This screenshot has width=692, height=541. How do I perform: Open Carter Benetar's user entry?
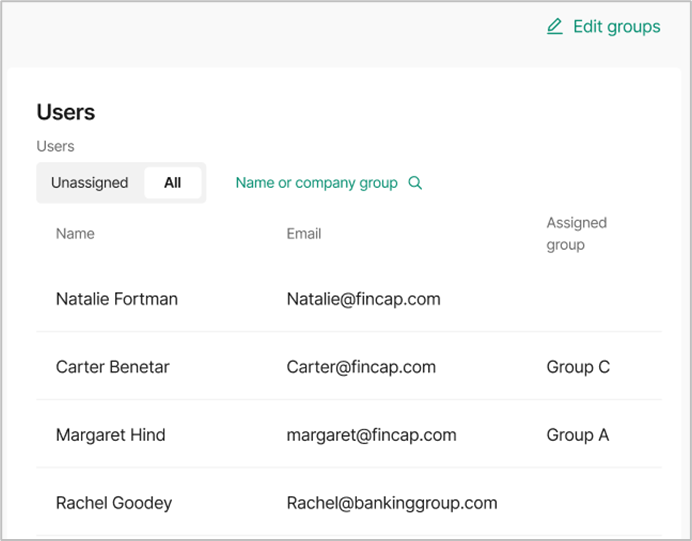(x=113, y=367)
